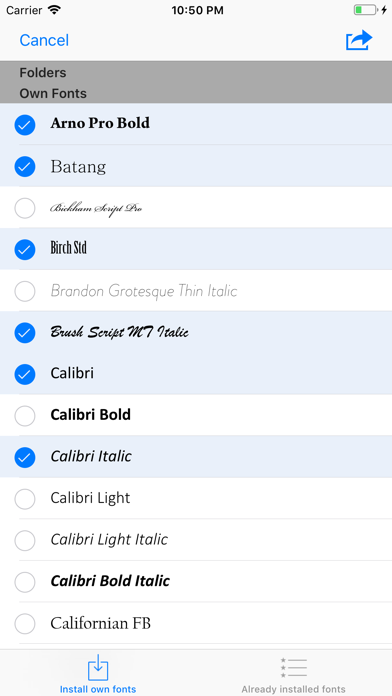Tap the share icon at top right
392x696 pixels.
click(x=359, y=40)
